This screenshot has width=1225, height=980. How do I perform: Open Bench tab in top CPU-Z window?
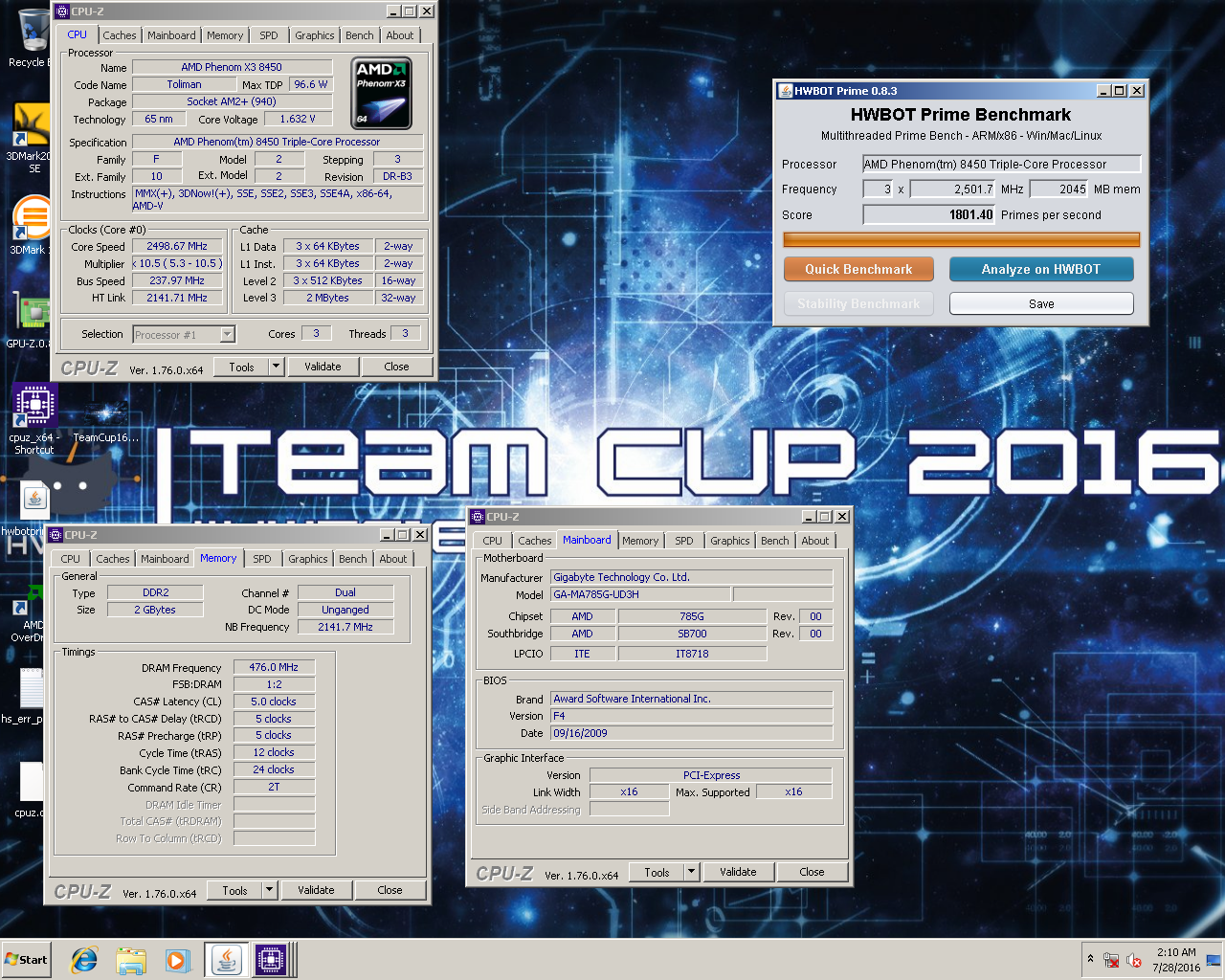coord(360,35)
